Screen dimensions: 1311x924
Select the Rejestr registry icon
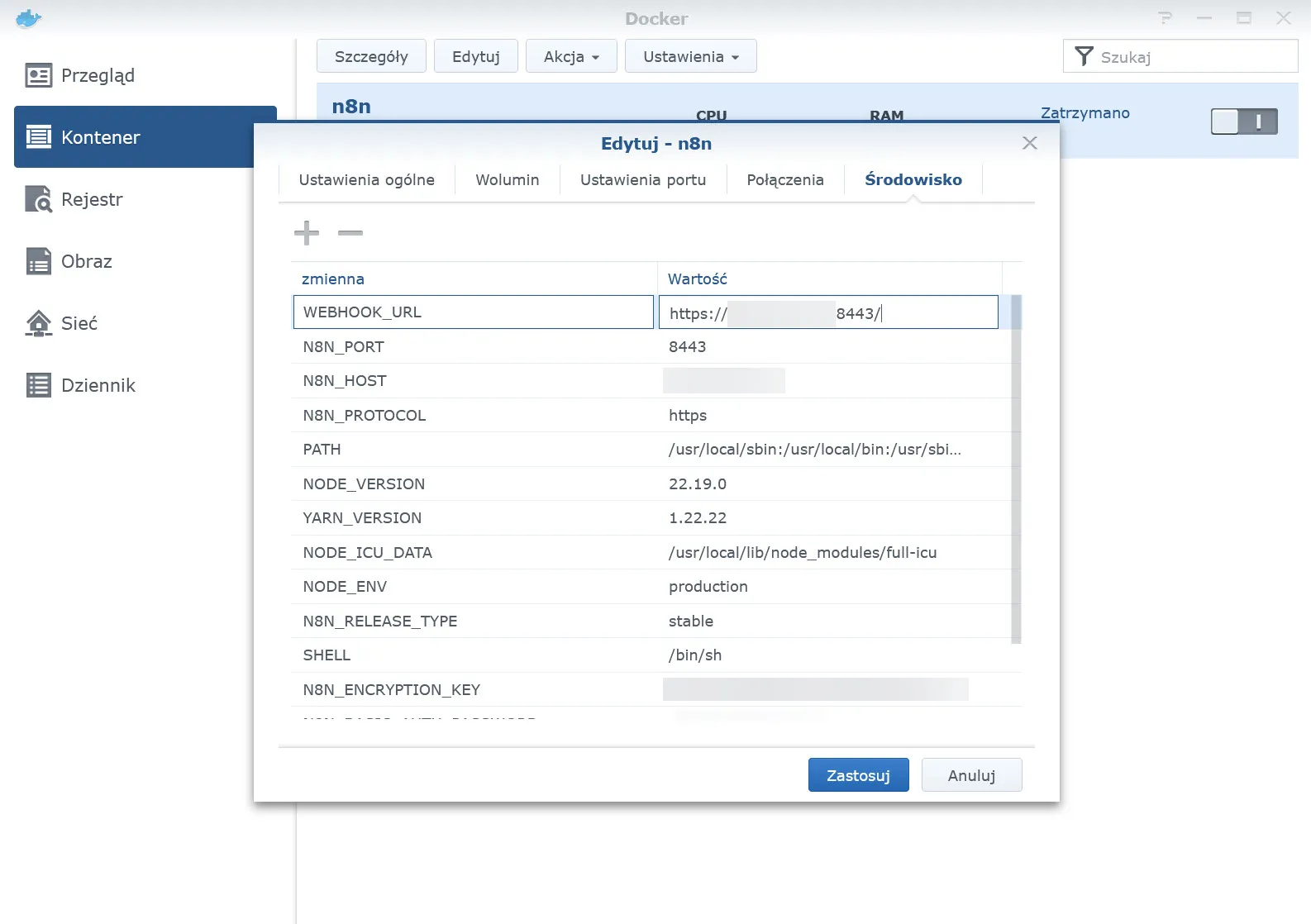(39, 199)
